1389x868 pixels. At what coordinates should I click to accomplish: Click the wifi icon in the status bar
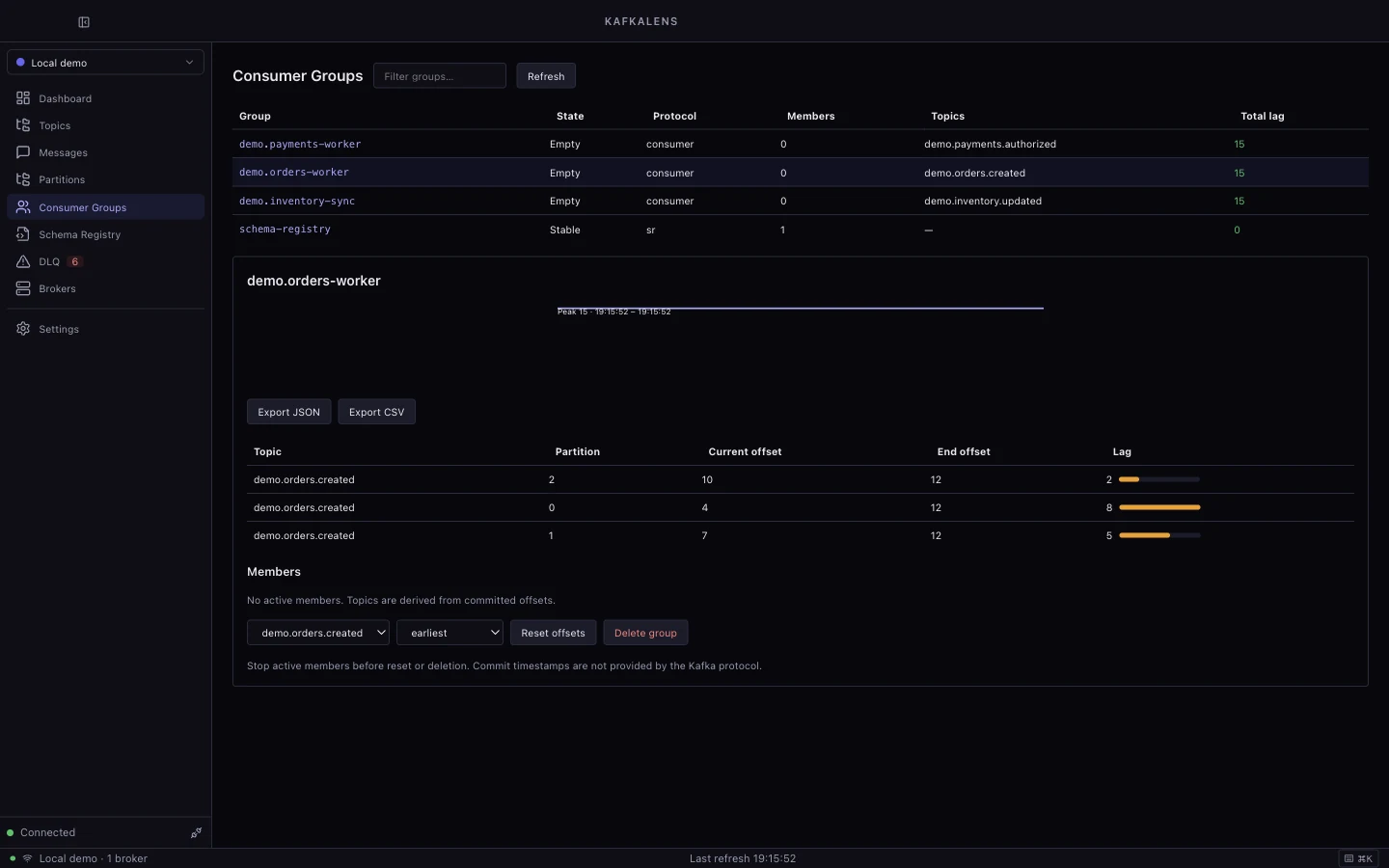[27, 858]
